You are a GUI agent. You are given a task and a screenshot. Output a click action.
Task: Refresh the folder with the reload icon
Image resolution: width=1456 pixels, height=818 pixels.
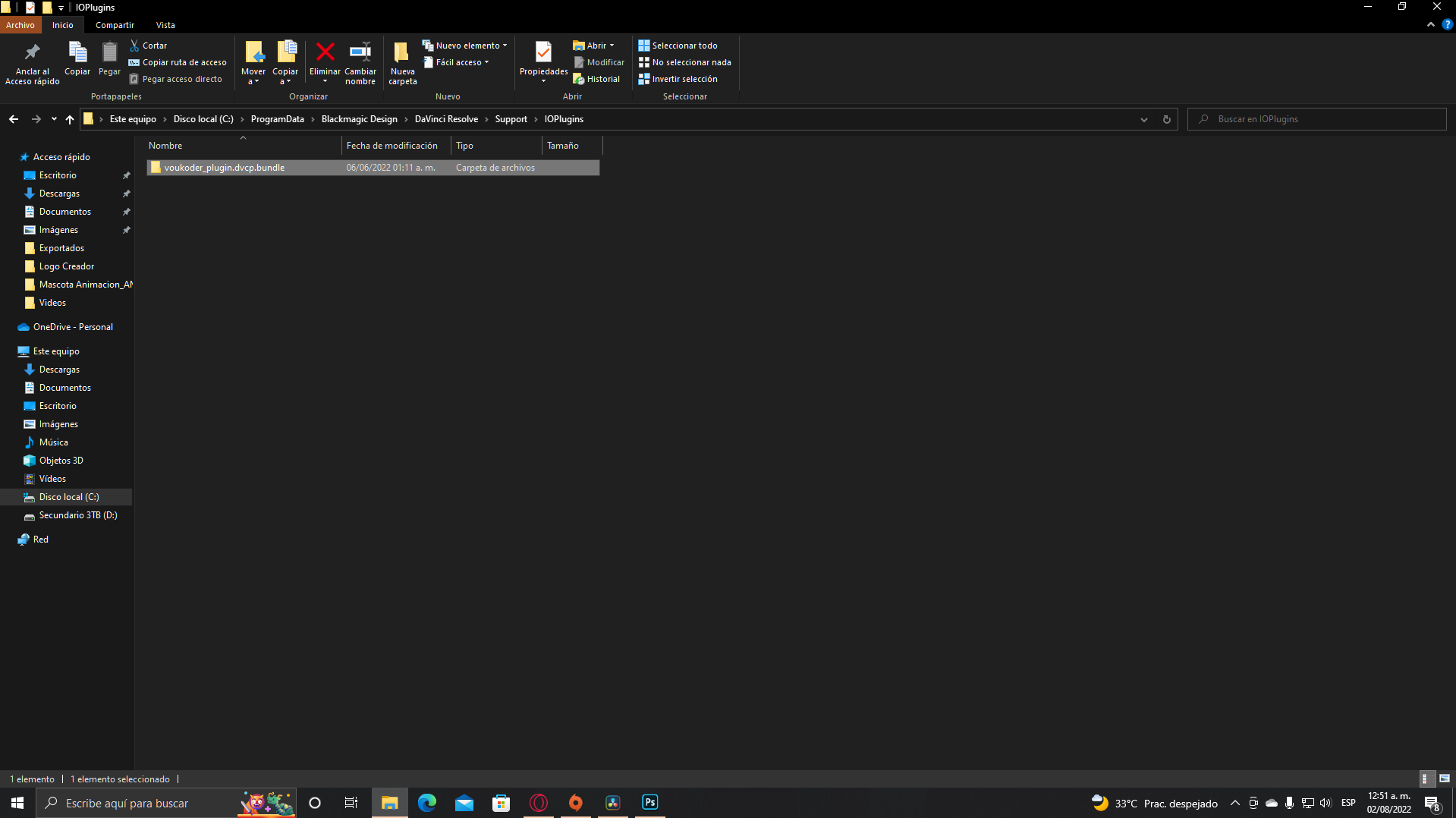click(x=1166, y=119)
